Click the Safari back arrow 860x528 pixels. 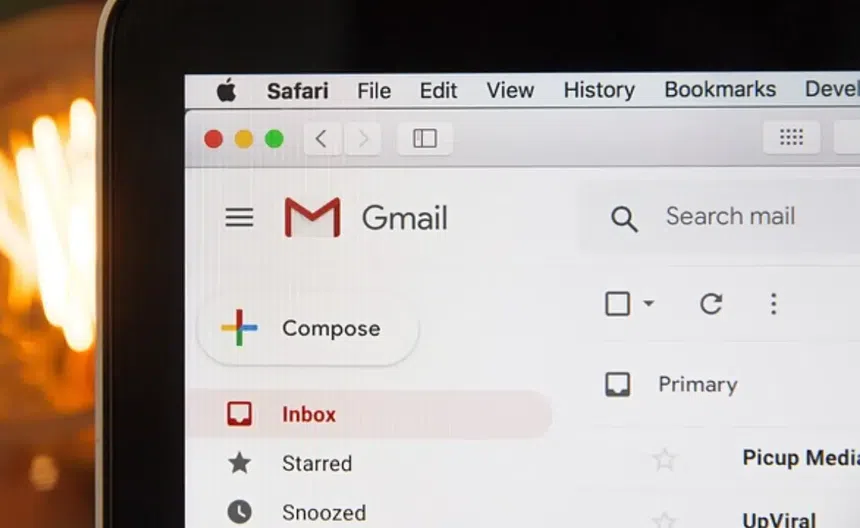point(321,138)
